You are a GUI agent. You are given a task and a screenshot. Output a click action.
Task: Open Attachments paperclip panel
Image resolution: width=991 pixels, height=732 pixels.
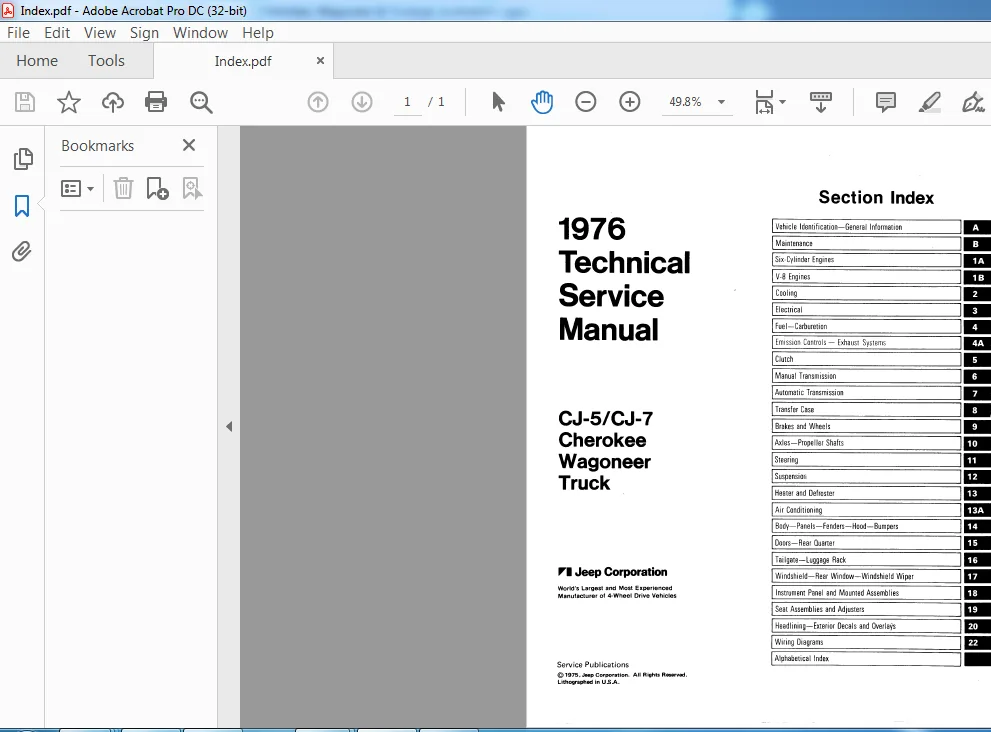click(x=21, y=252)
